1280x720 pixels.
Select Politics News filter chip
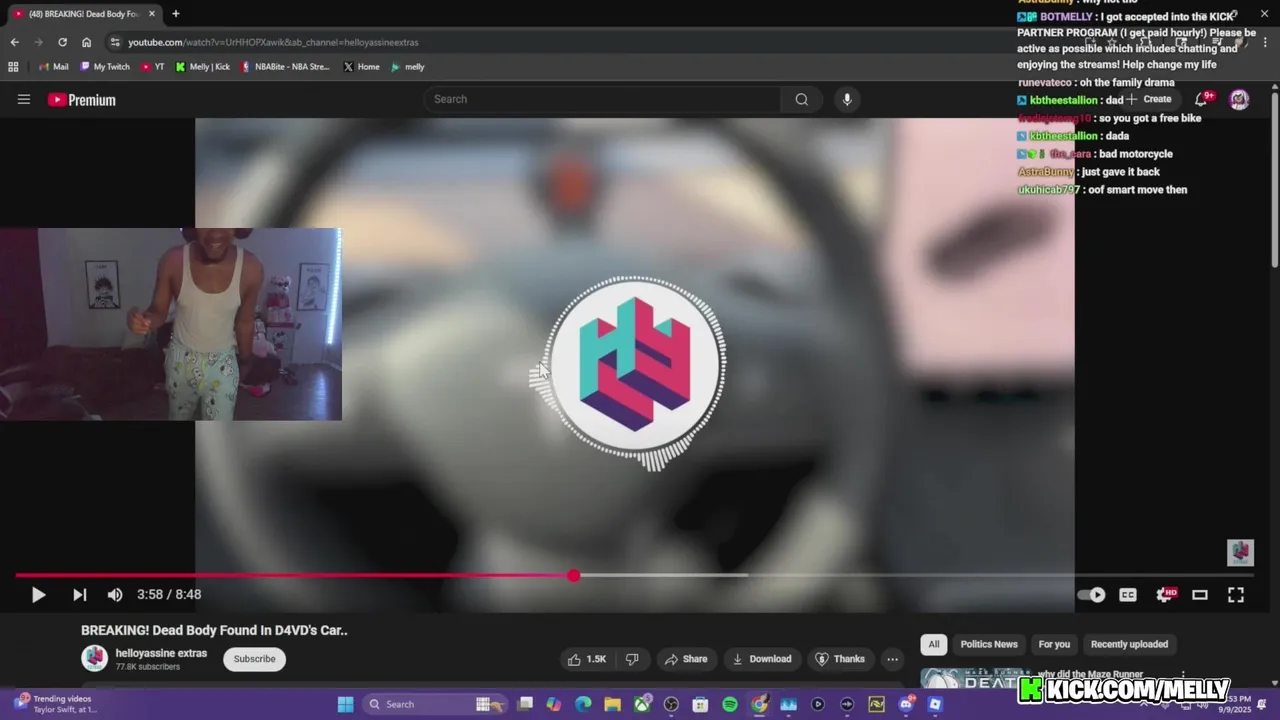pos(989,644)
